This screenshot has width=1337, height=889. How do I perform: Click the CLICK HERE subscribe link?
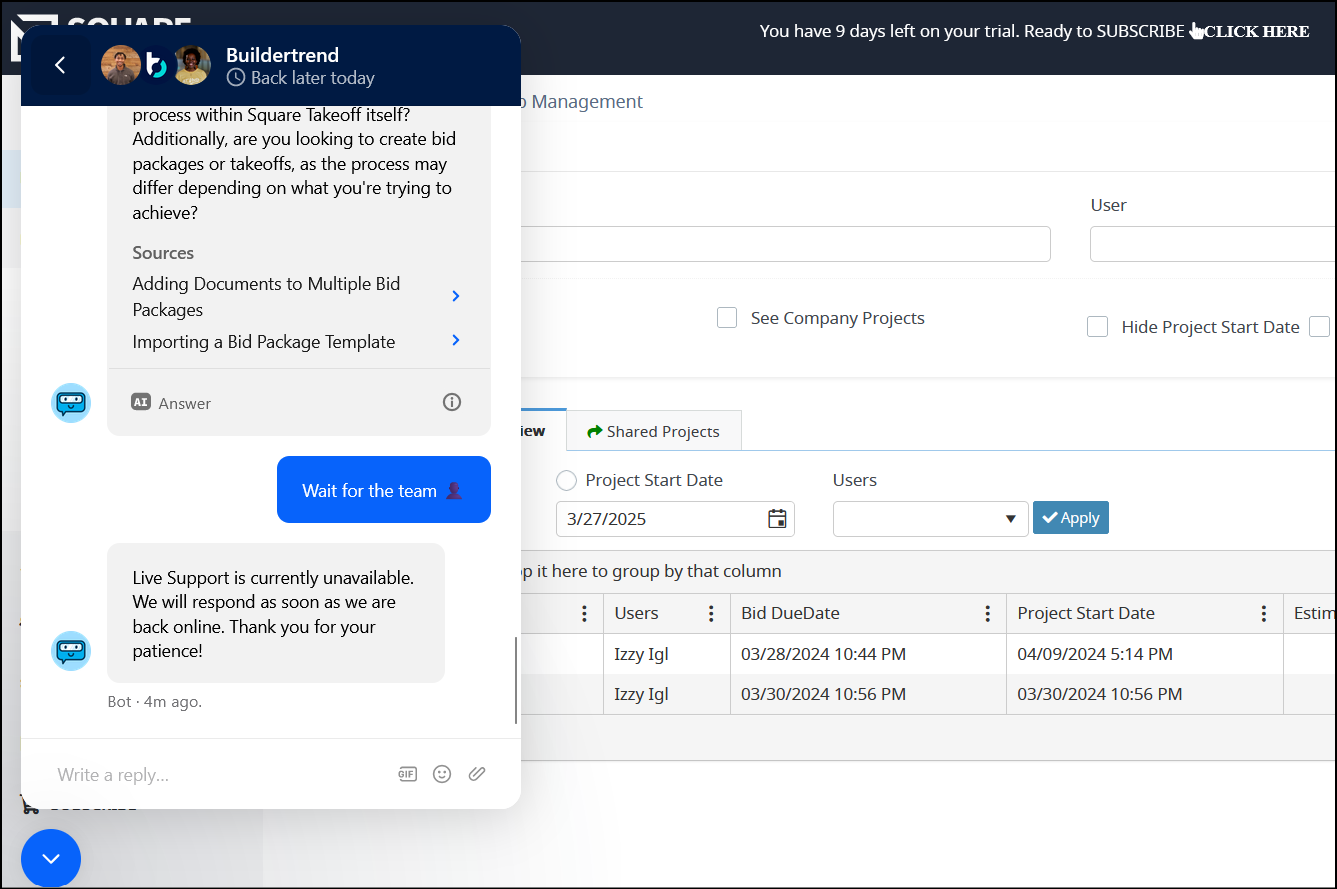[1257, 31]
